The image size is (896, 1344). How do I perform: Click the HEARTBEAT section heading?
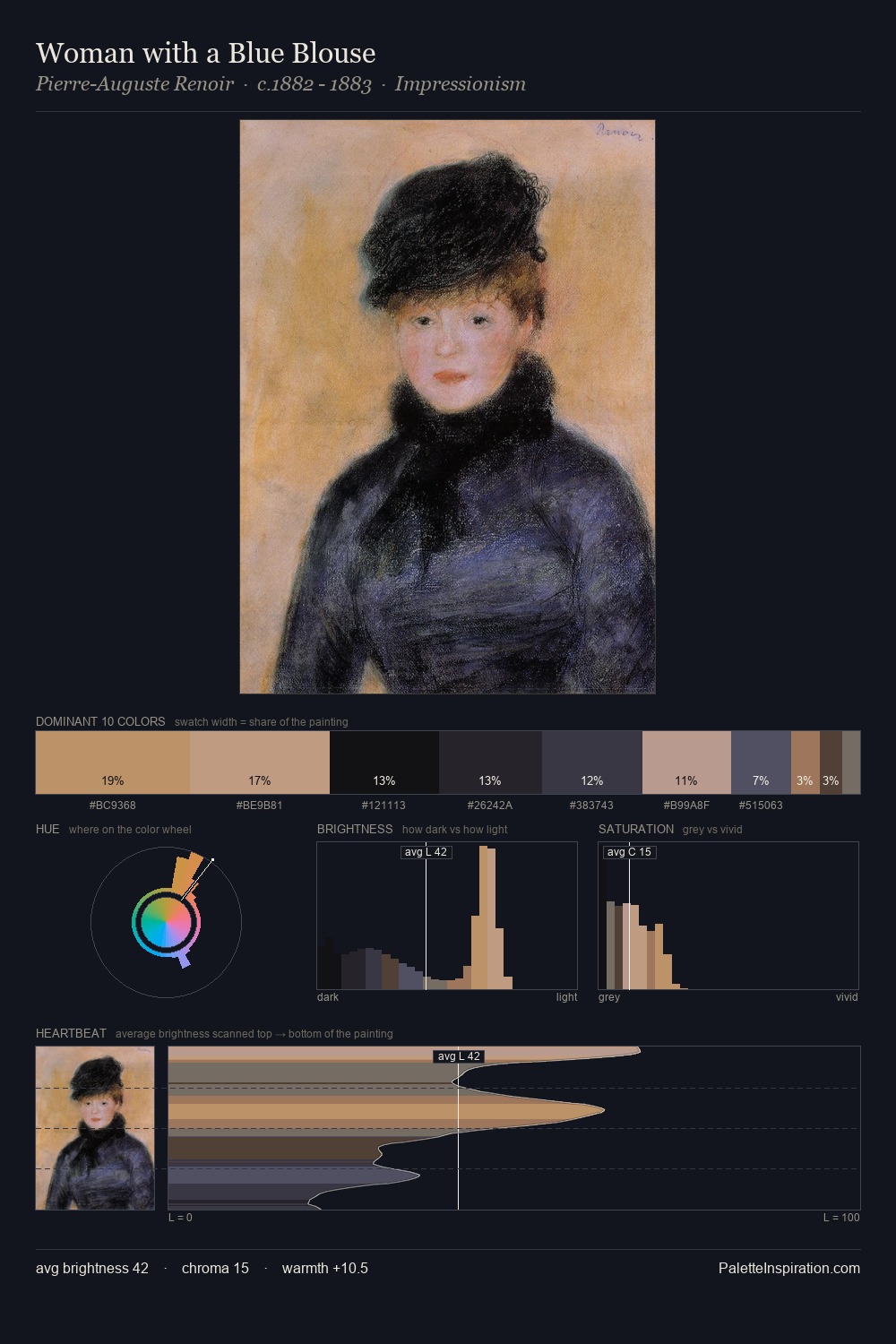click(71, 1033)
